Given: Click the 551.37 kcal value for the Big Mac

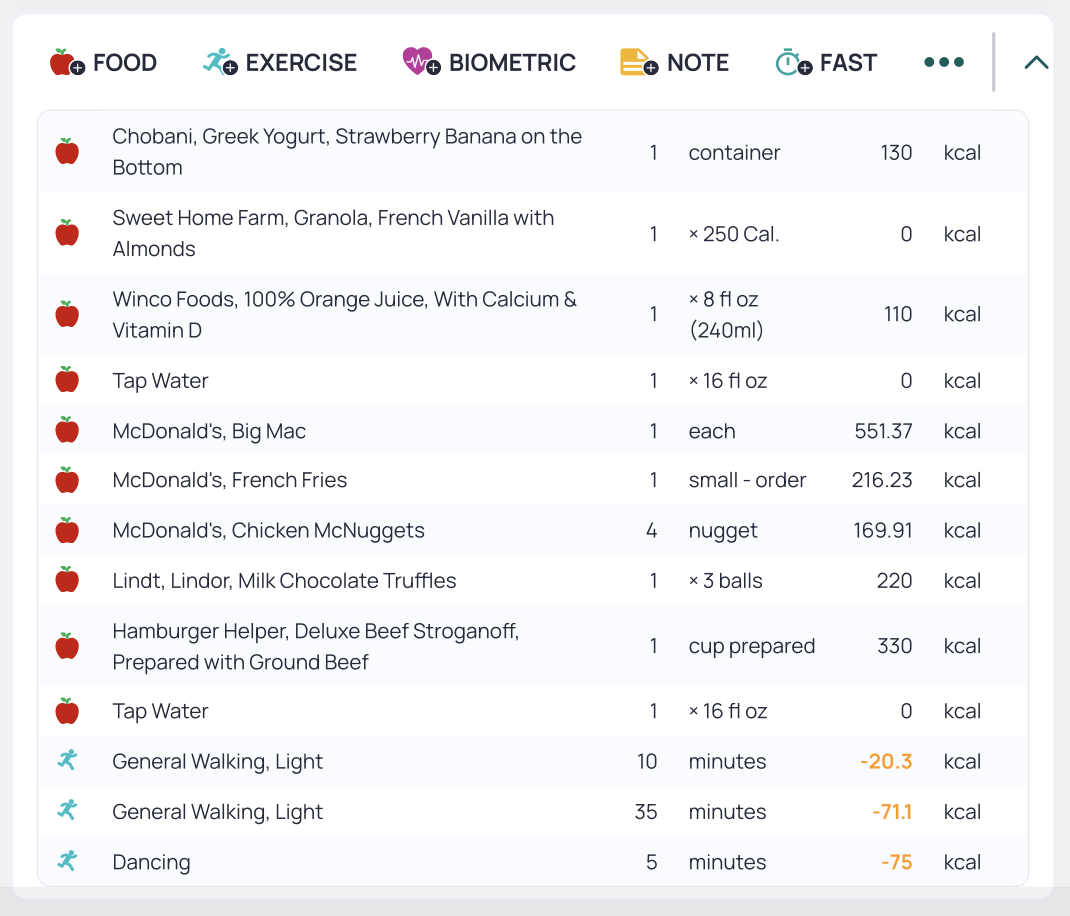Looking at the screenshot, I should point(883,430).
